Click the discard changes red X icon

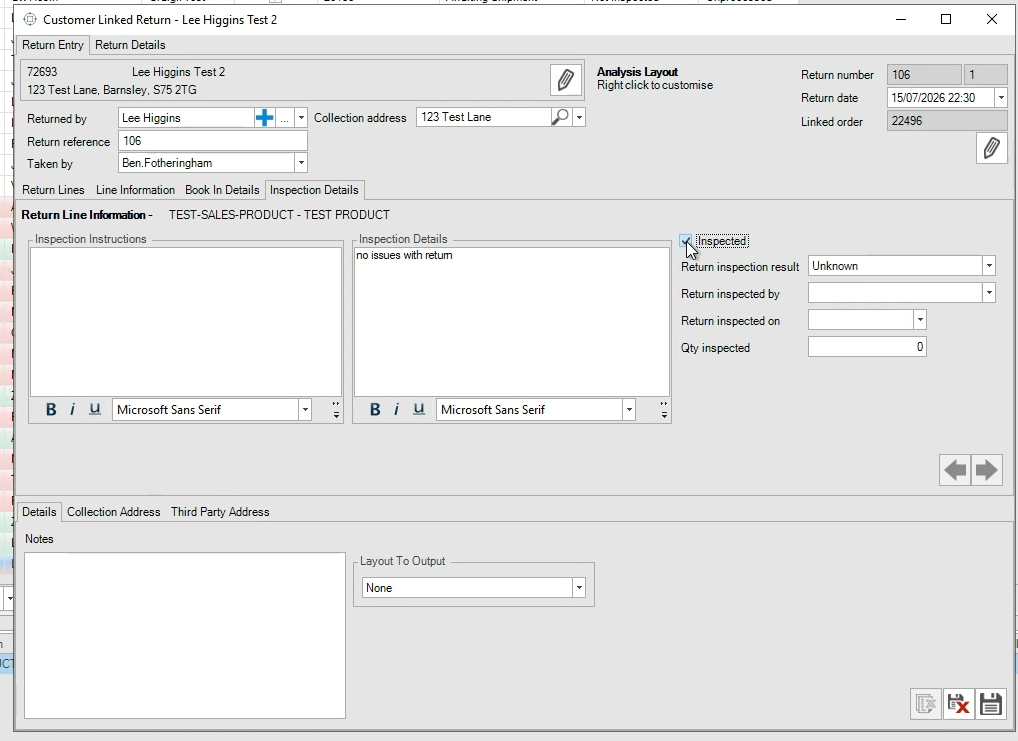pyautogui.click(x=958, y=703)
